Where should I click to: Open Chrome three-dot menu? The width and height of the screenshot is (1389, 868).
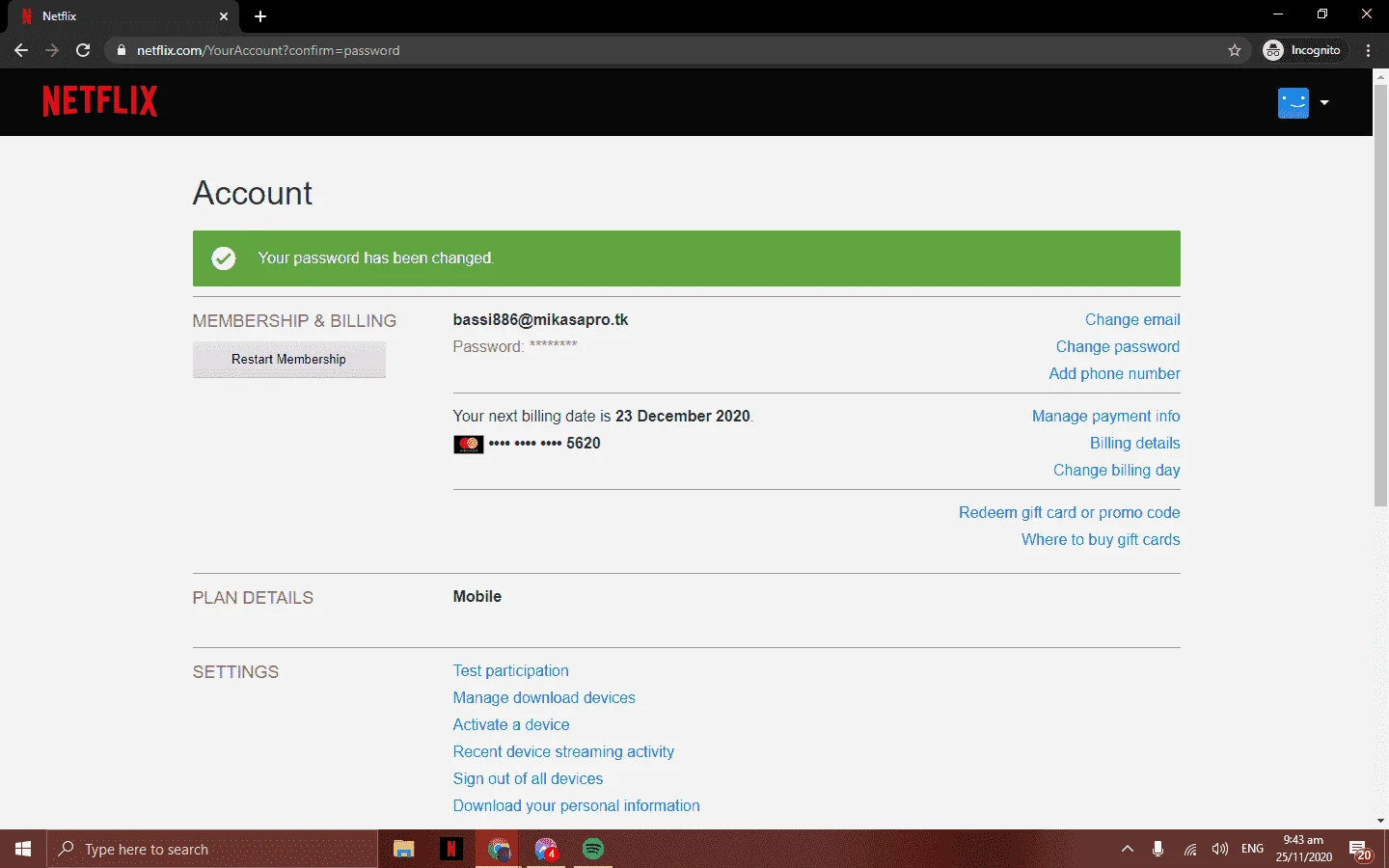point(1368,50)
